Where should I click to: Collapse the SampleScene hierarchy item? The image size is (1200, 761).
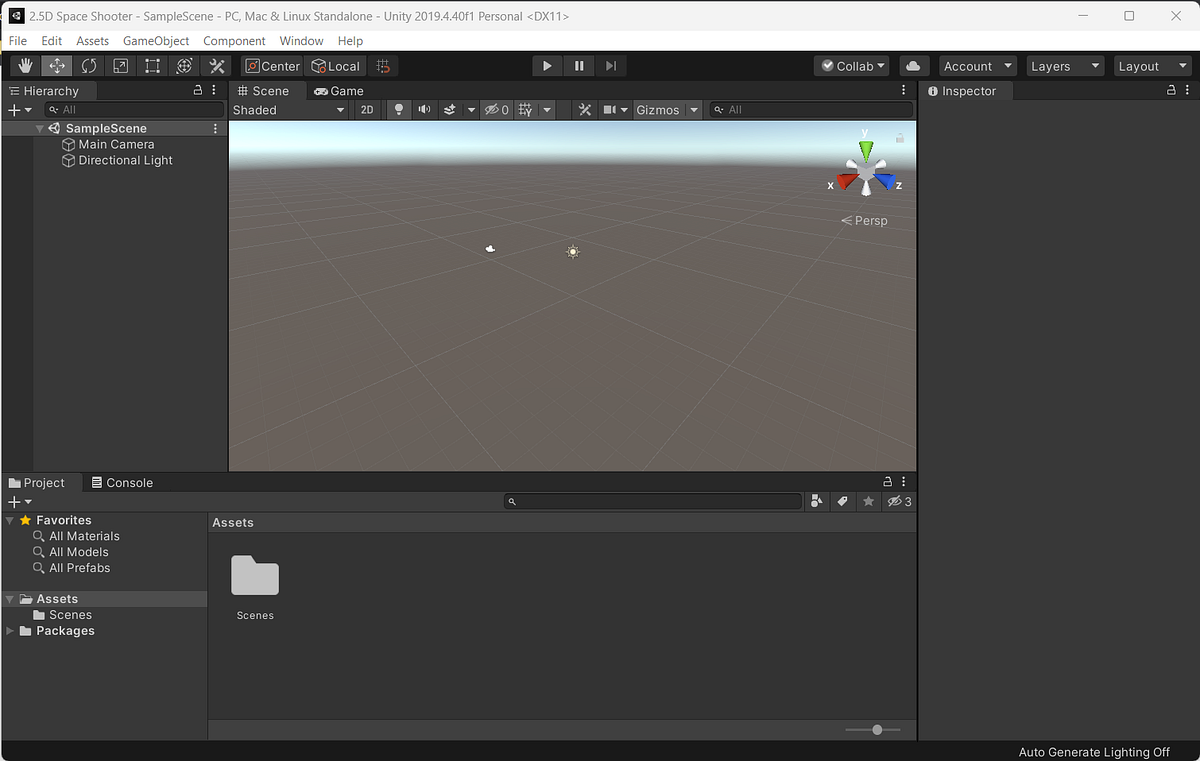point(40,128)
